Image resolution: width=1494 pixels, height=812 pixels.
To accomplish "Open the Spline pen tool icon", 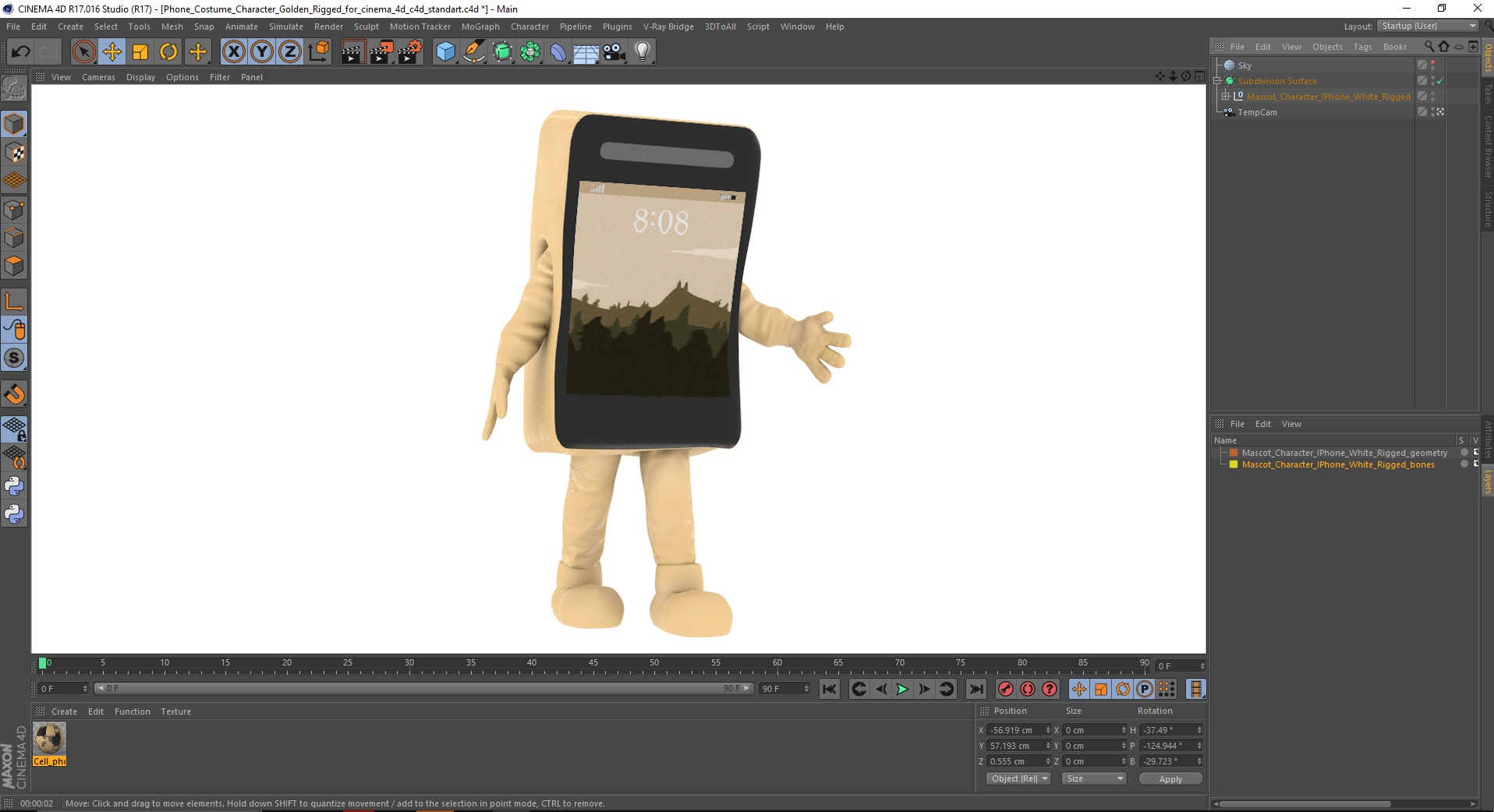I will point(473,52).
